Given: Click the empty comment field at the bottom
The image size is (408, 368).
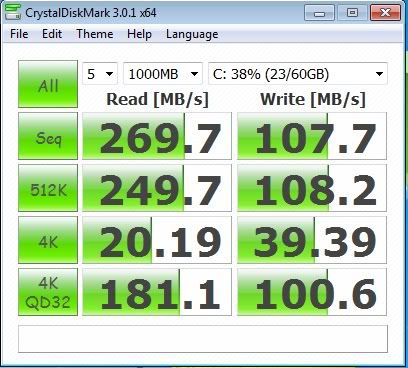Looking at the screenshot, I should tap(203, 339).
